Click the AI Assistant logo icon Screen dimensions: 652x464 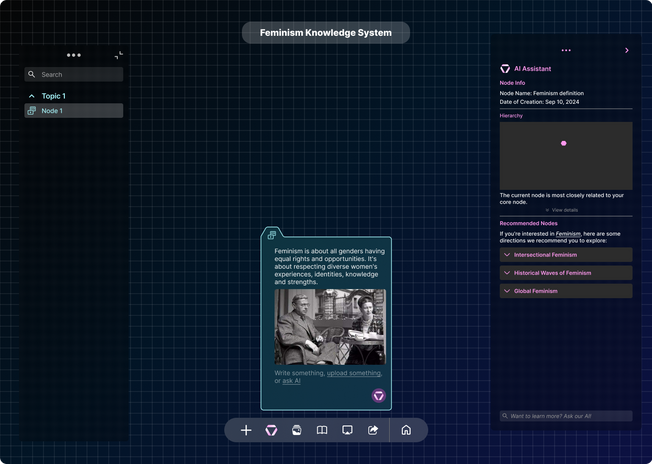[505, 69]
